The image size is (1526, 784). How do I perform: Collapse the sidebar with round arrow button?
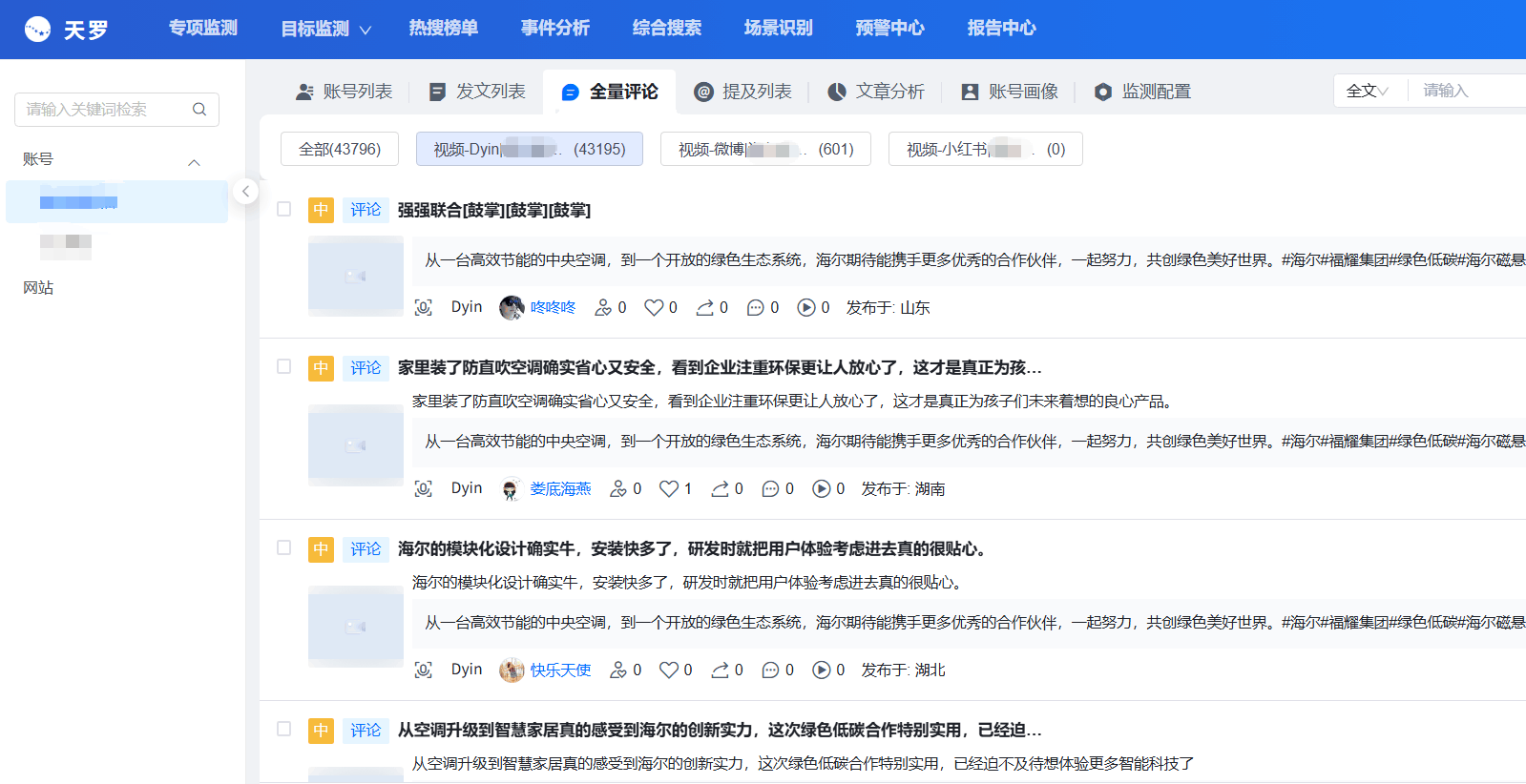[x=245, y=192]
